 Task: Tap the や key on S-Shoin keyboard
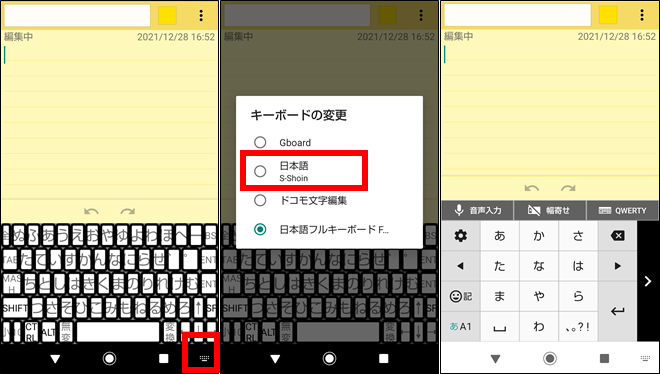(x=539, y=296)
